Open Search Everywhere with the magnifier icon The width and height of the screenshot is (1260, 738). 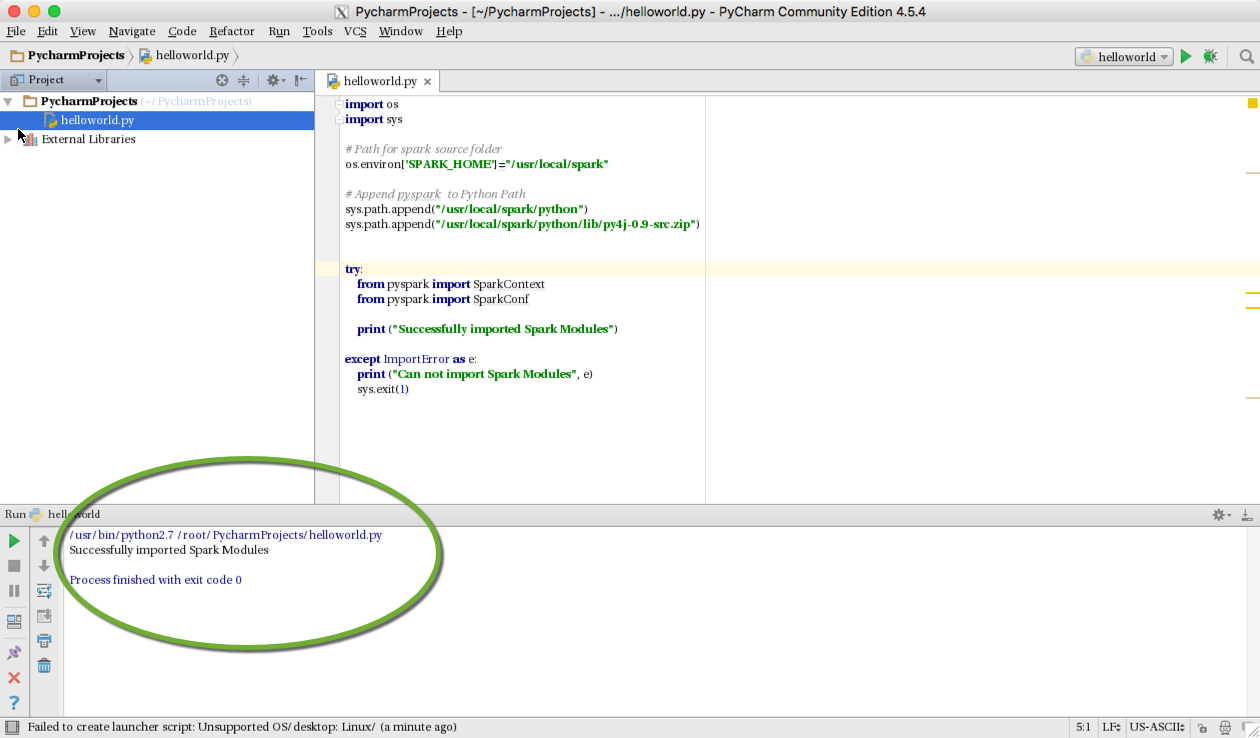(1246, 56)
